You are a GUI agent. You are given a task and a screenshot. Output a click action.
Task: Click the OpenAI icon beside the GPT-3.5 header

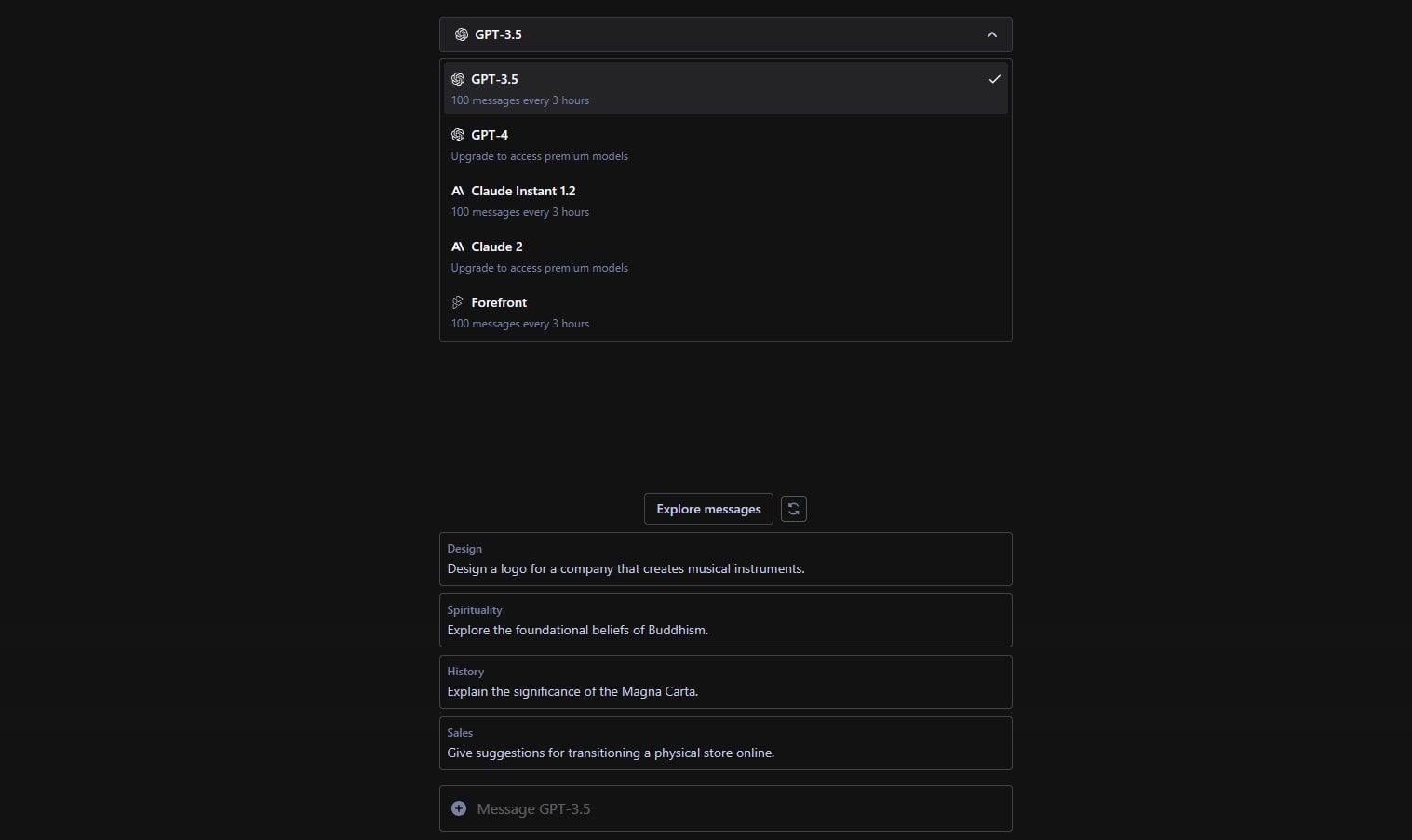461,34
